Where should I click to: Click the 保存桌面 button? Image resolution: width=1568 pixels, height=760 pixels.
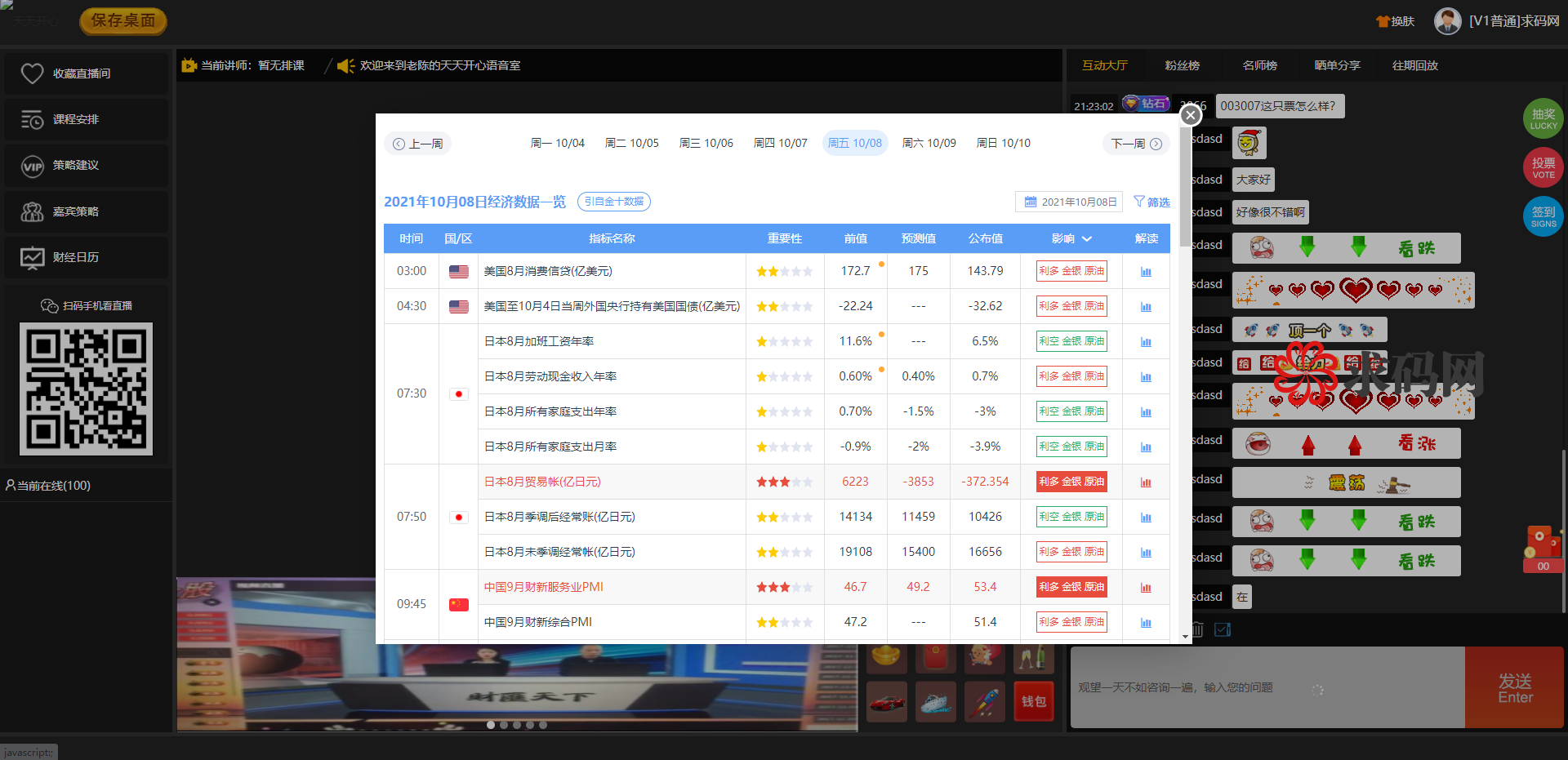[122, 22]
